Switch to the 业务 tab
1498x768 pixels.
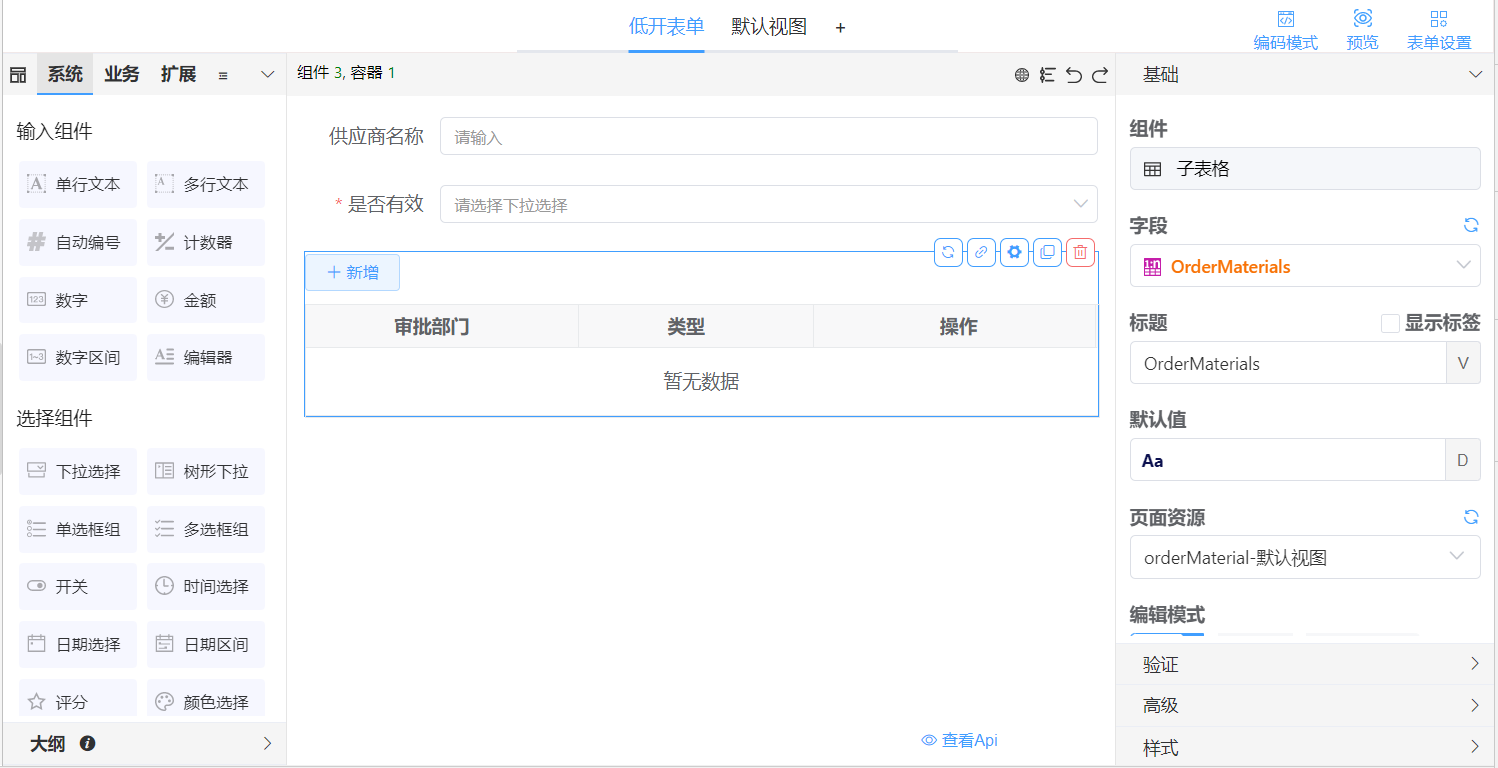click(122, 74)
